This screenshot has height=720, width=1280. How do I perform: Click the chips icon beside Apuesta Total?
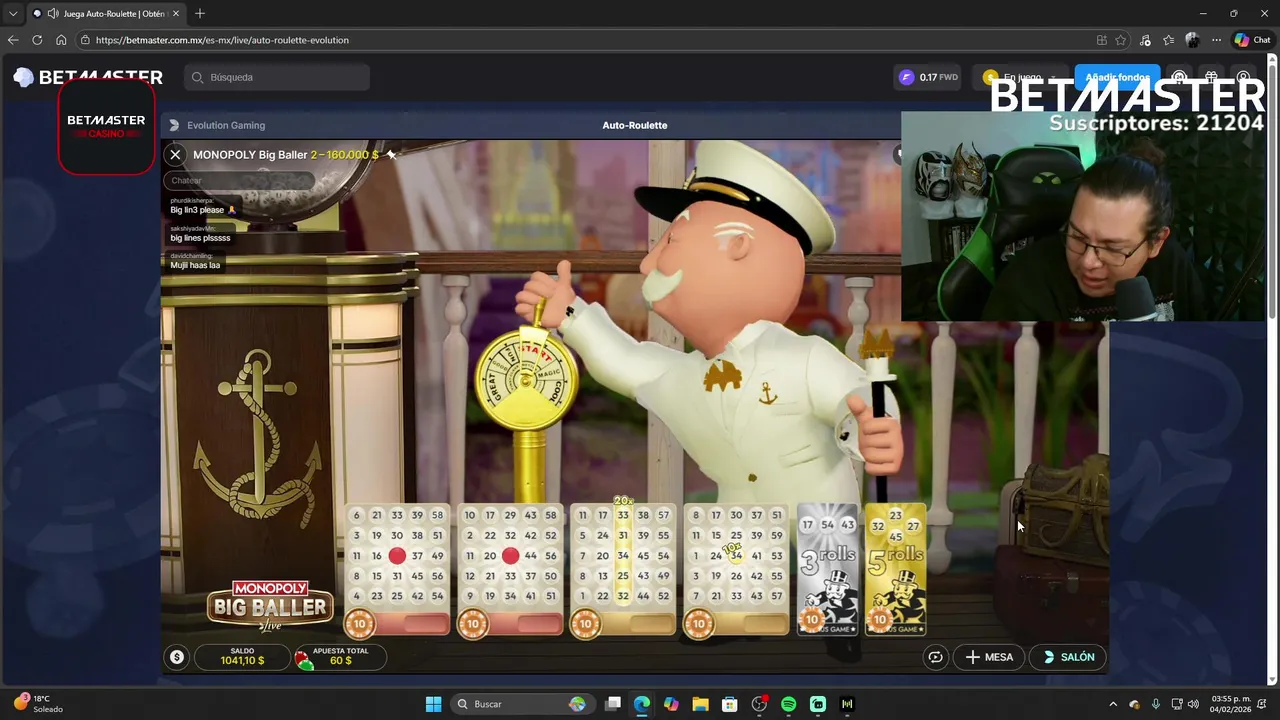[x=302, y=658]
